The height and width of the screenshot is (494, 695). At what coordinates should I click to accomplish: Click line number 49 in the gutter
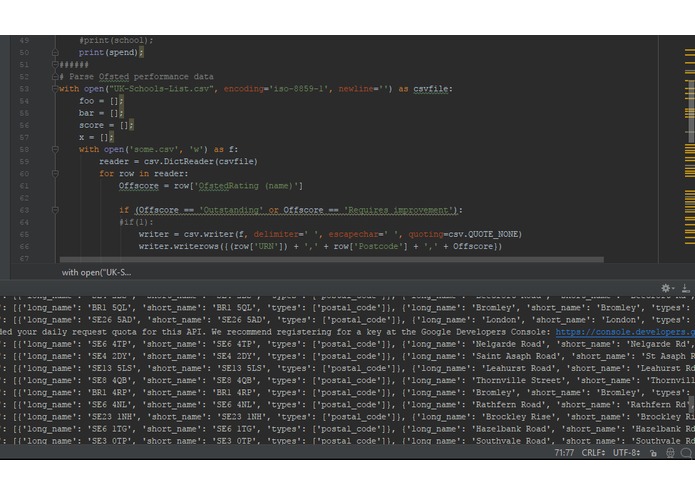click(24, 40)
